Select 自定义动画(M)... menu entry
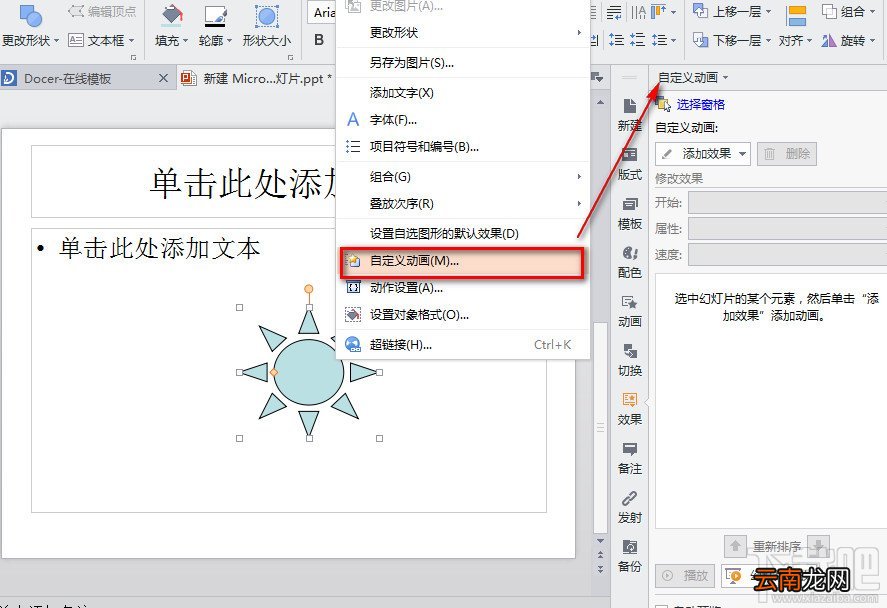The width and height of the screenshot is (887, 608). click(462, 261)
